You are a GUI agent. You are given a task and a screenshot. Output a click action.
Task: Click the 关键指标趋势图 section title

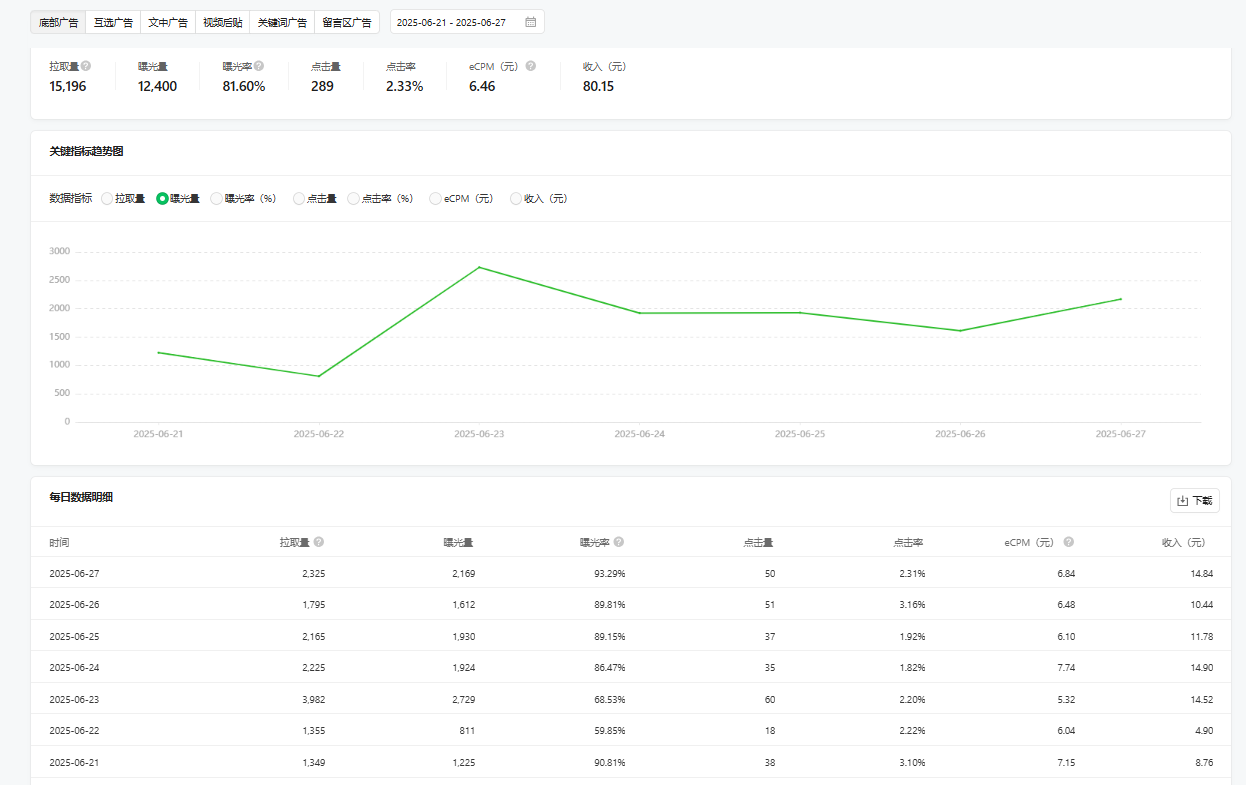point(86,152)
